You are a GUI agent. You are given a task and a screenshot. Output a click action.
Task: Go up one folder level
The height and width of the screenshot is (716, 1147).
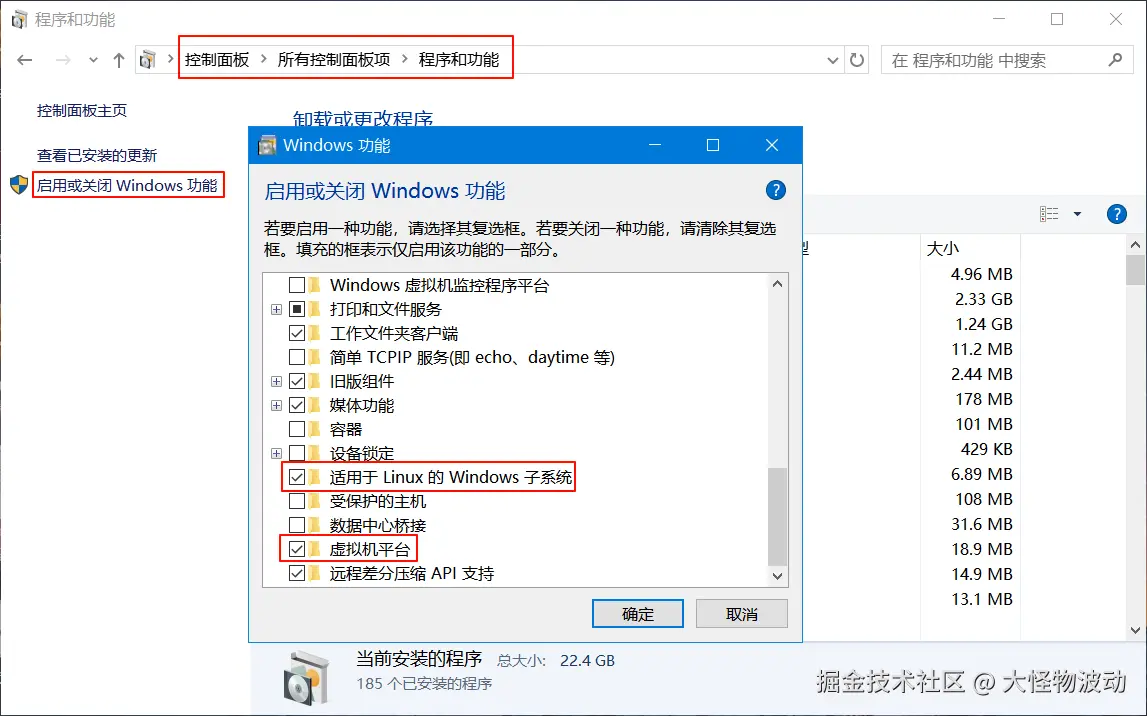click(x=119, y=60)
